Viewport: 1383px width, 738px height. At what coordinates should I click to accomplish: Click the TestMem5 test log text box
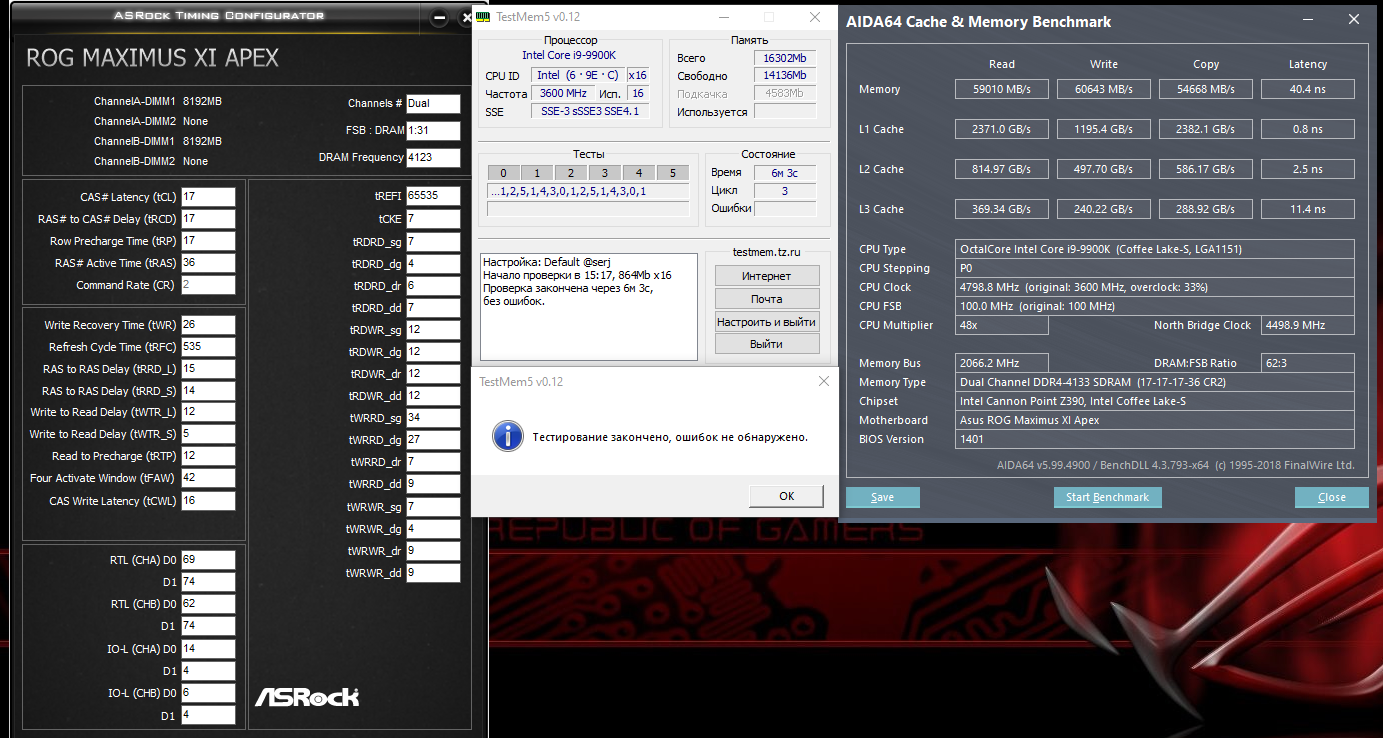[x=588, y=306]
